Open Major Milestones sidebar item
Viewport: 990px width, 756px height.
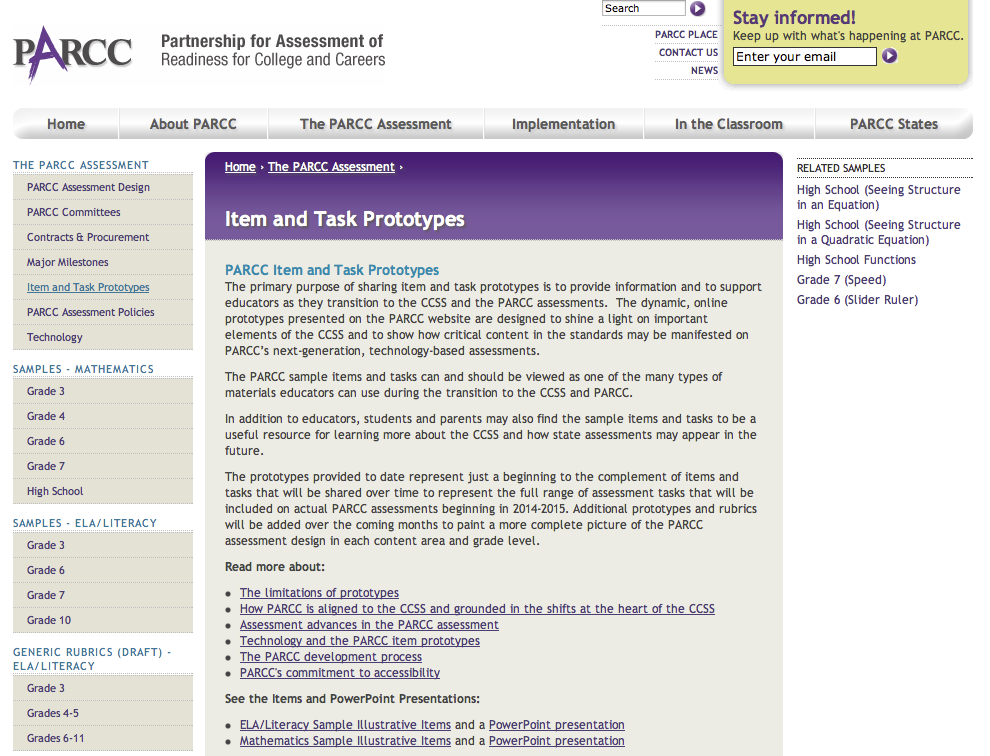103,262
